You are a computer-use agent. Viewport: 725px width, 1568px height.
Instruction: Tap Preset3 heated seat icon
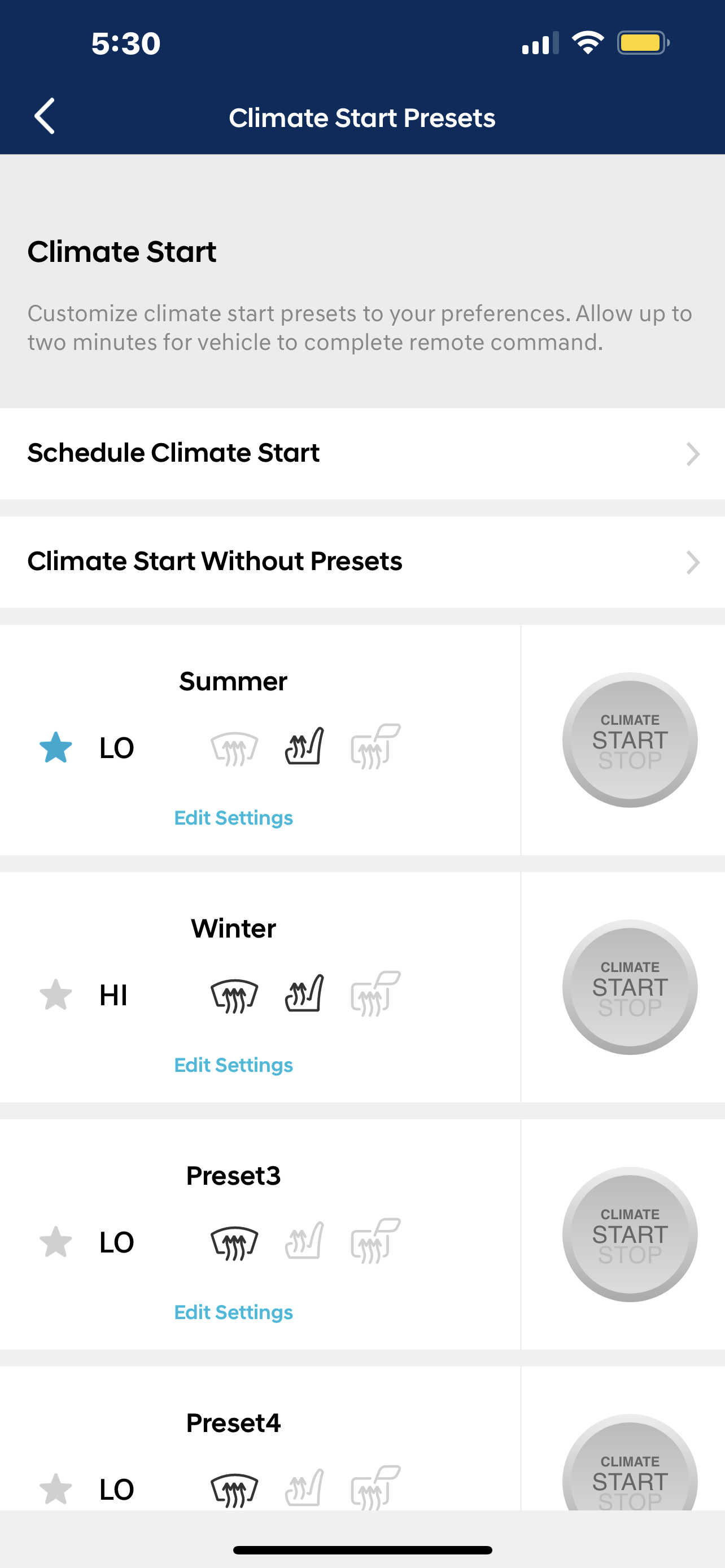pos(304,1241)
